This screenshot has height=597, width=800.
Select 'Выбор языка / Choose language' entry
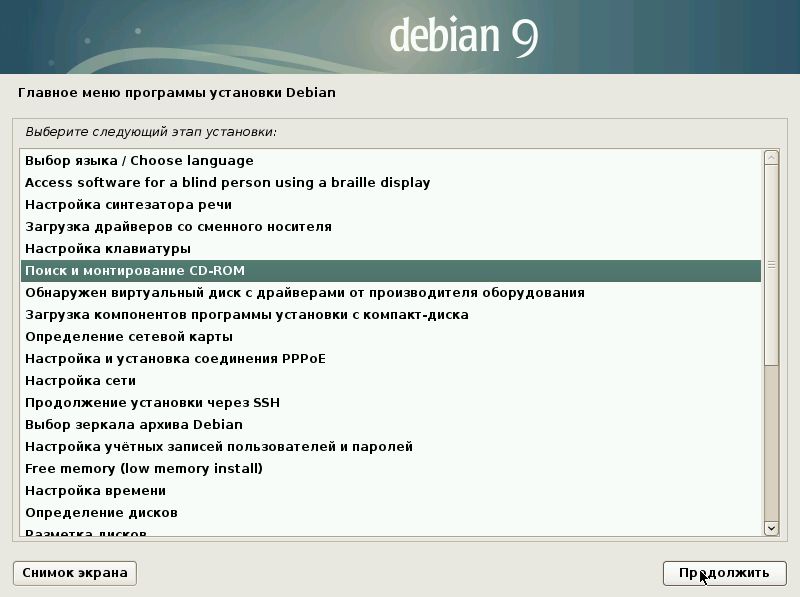(x=391, y=161)
